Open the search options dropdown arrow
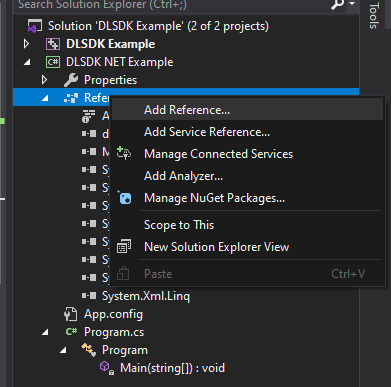The height and width of the screenshot is (387, 391). click(x=352, y=3)
